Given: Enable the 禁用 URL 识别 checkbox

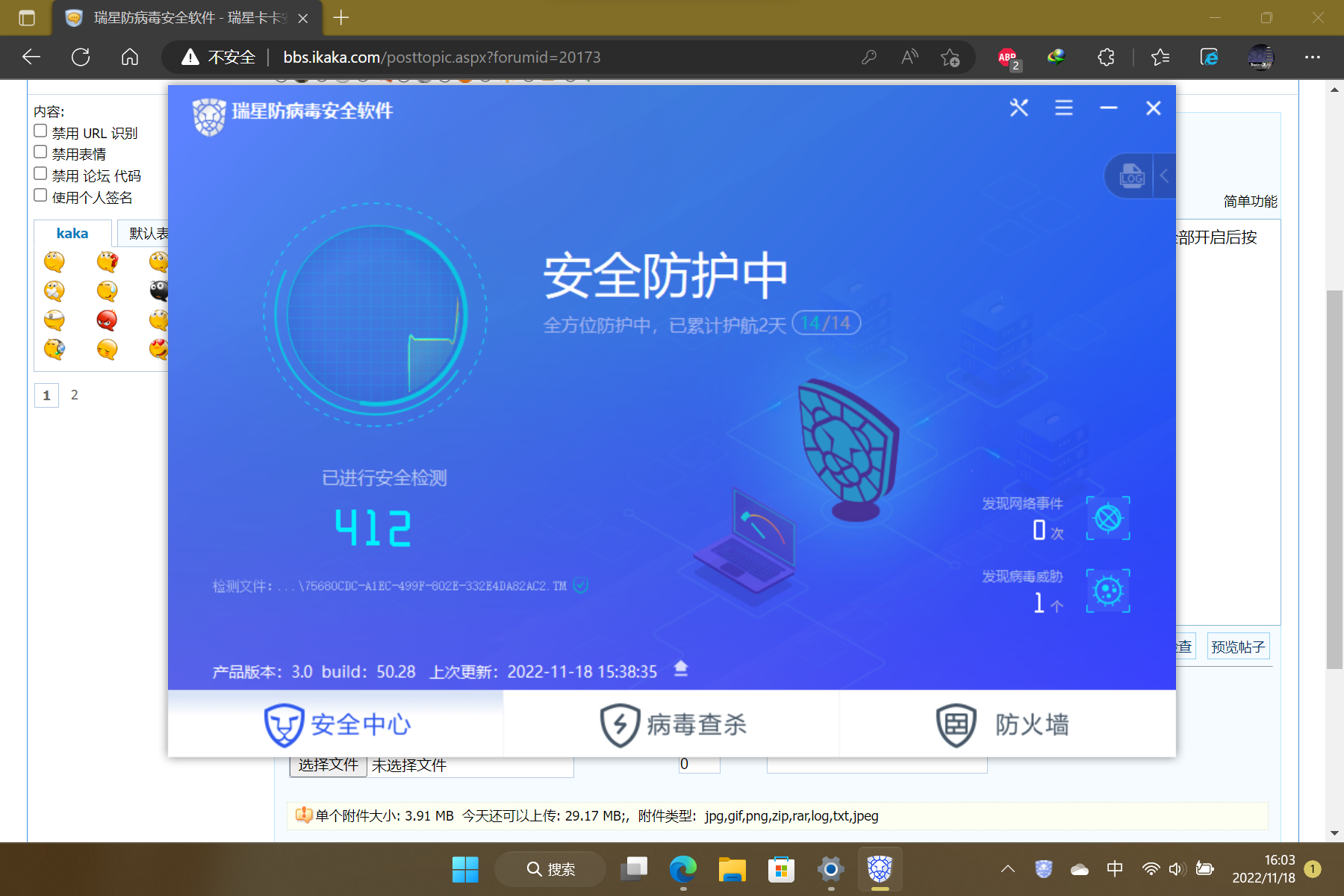Looking at the screenshot, I should pyautogui.click(x=40, y=131).
